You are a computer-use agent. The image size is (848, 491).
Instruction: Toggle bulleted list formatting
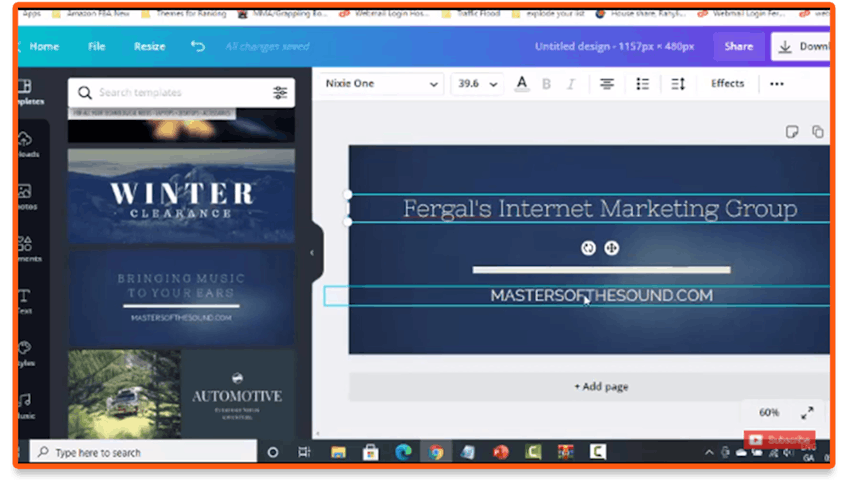pyautogui.click(x=642, y=84)
